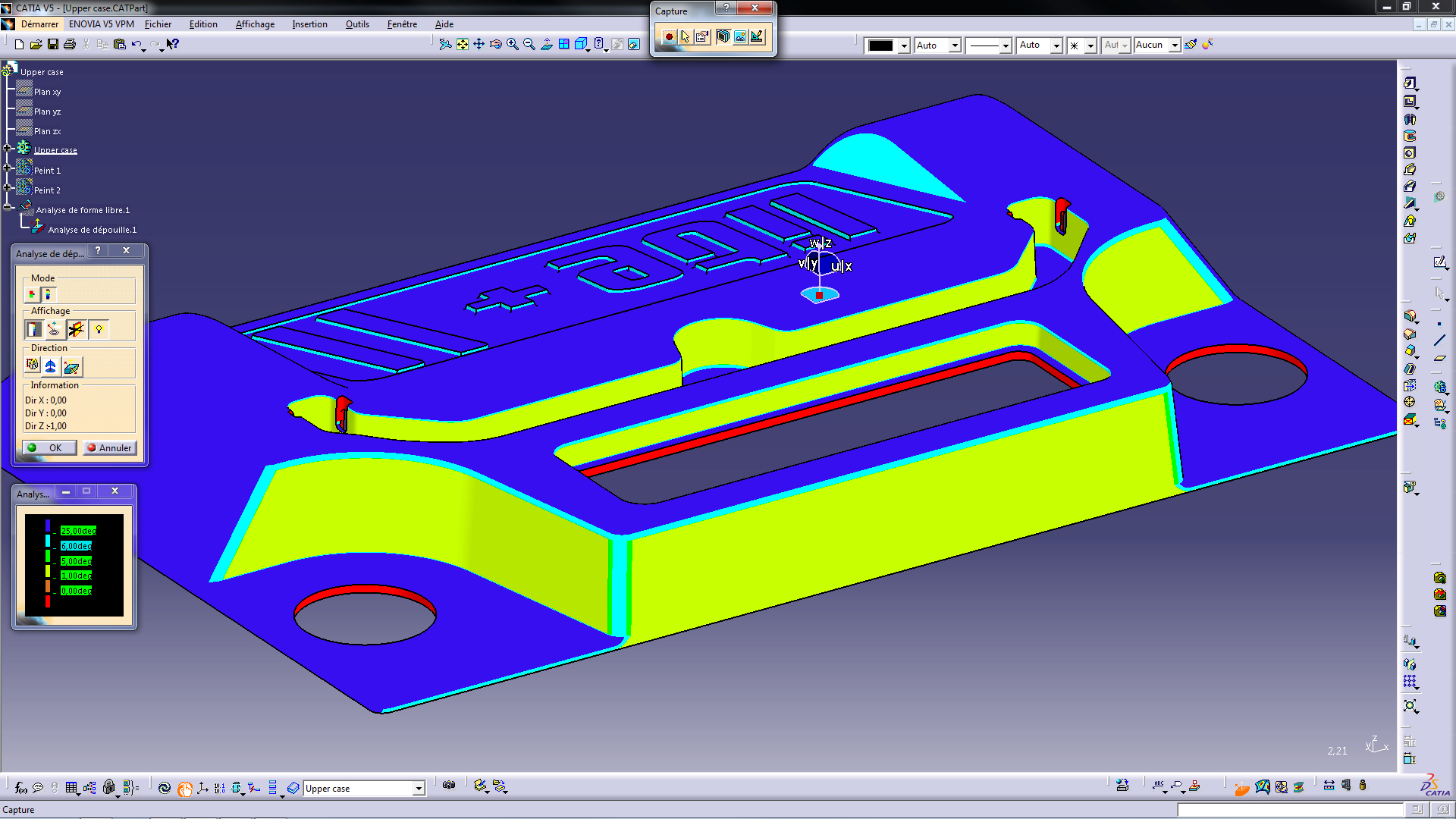Screen dimensions: 1456x819
Task: Open the Aucun layer dropdown
Action: (1174, 45)
